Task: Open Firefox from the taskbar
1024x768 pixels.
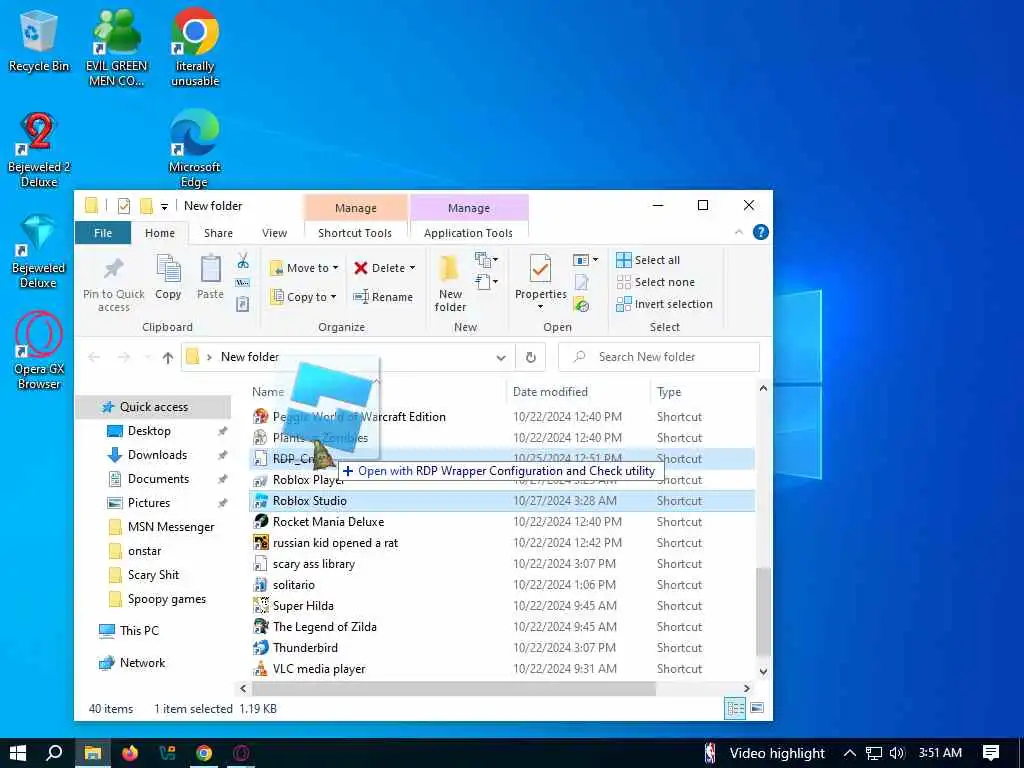Action: [x=130, y=753]
